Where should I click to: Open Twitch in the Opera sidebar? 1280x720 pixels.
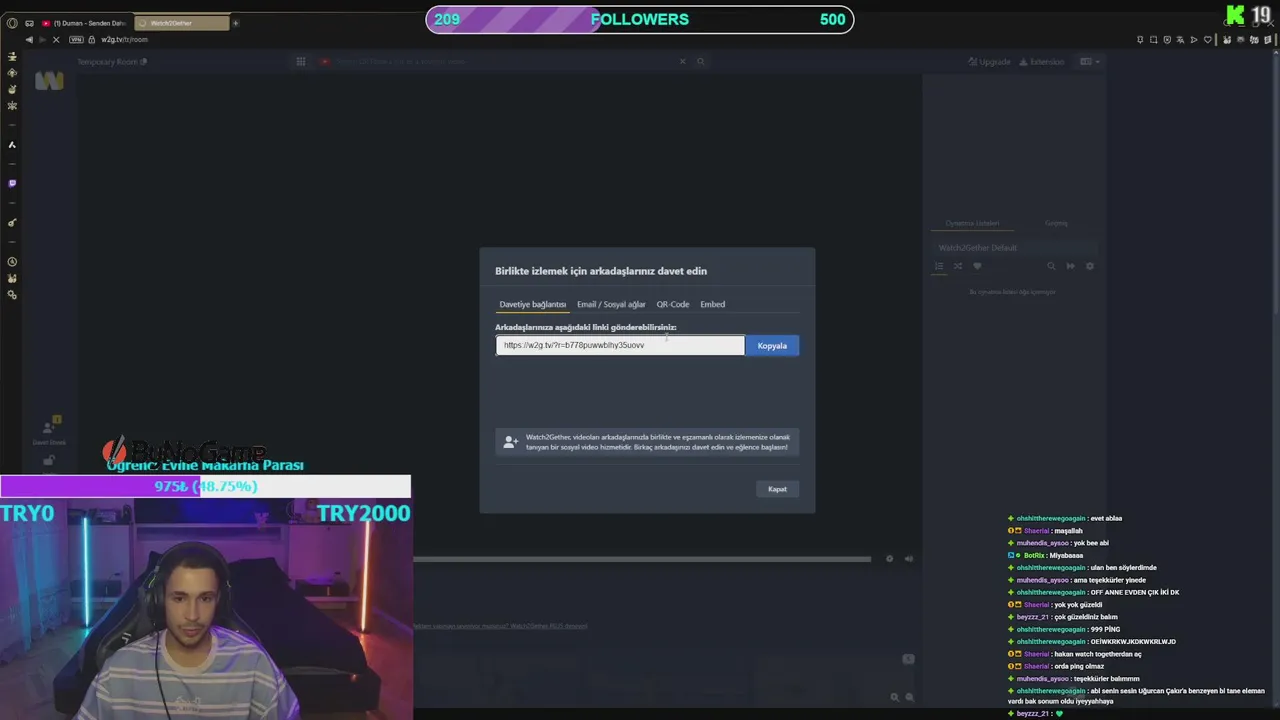12,184
